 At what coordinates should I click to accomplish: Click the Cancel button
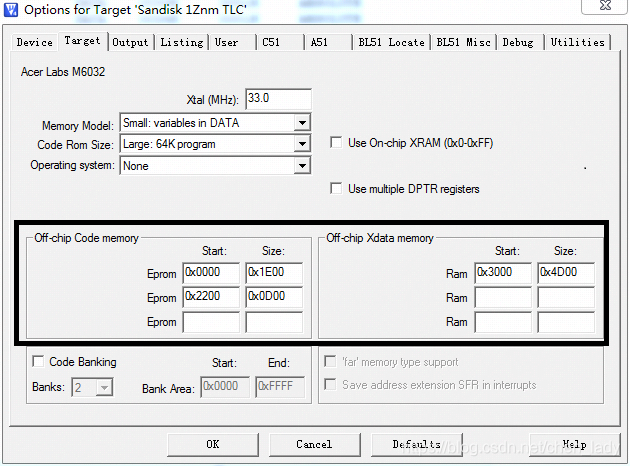[314, 444]
